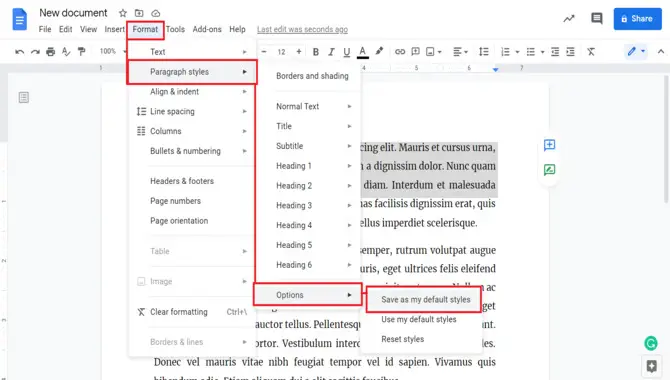Toggle italic formatting in toolbar

(x=331, y=52)
